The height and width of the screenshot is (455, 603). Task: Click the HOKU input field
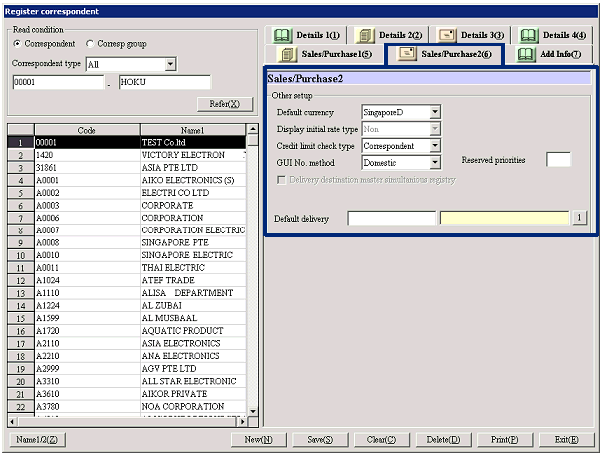click(x=165, y=82)
